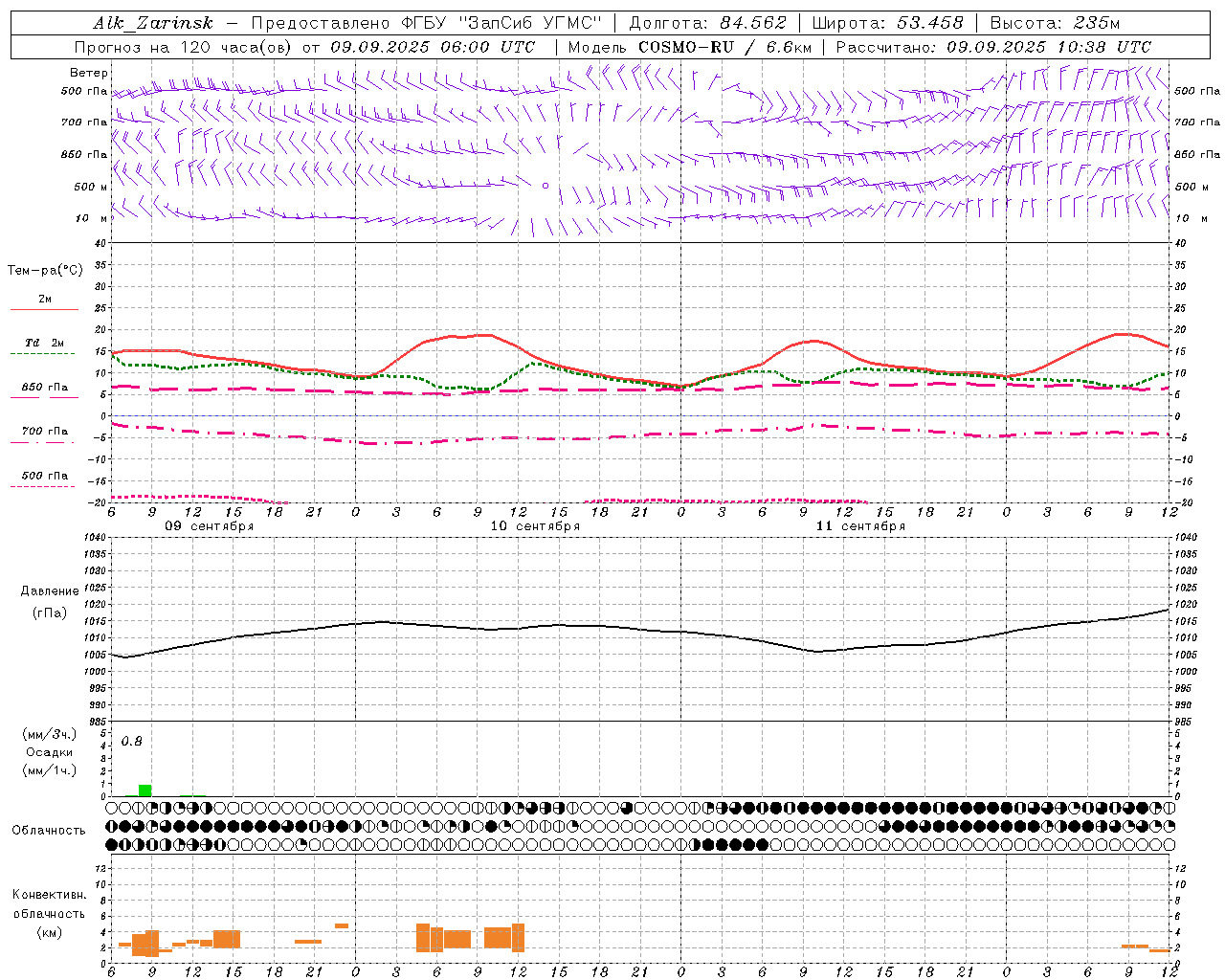This screenshot has width=1225, height=980.
Task: Click the 'Ветер' wind panel label
Action: [89, 73]
